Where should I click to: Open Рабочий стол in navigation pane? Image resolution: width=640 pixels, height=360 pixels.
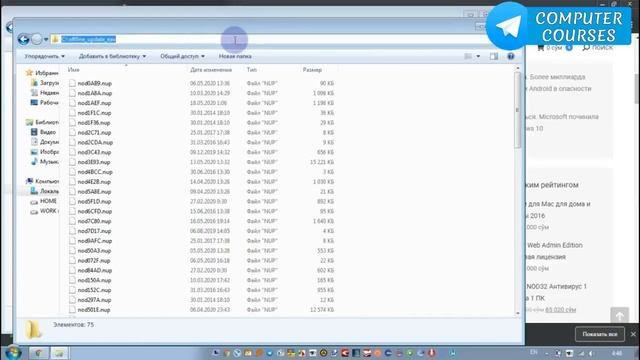pos(45,102)
